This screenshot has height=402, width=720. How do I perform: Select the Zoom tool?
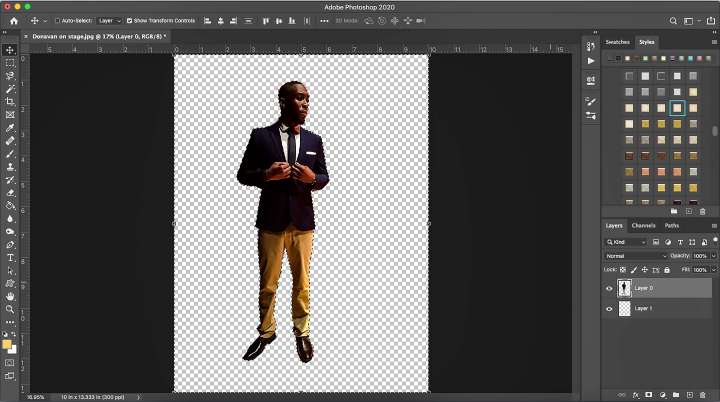click(x=10, y=309)
